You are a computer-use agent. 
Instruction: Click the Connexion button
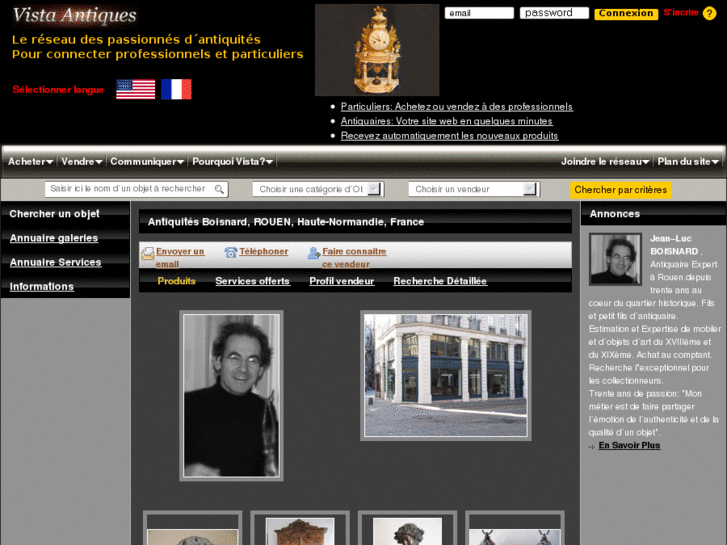pos(626,13)
